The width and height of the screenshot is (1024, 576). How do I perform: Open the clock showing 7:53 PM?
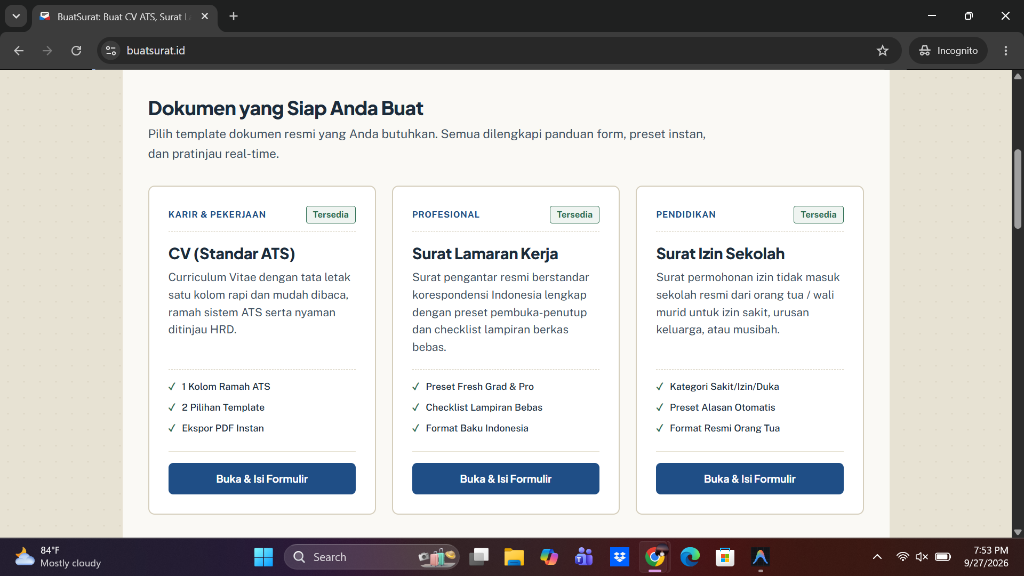point(985,557)
